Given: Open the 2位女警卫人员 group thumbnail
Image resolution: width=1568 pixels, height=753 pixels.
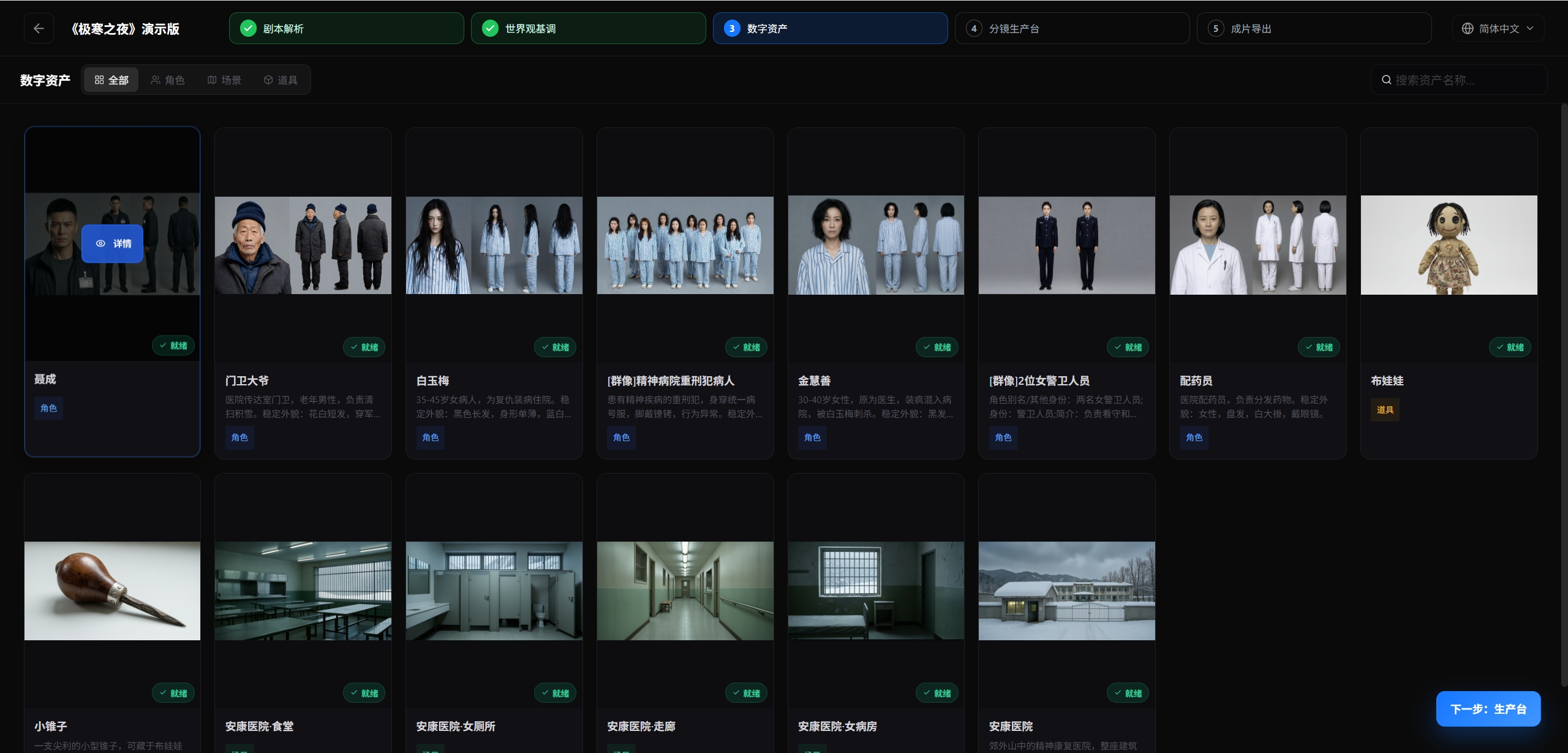Looking at the screenshot, I should point(1067,245).
